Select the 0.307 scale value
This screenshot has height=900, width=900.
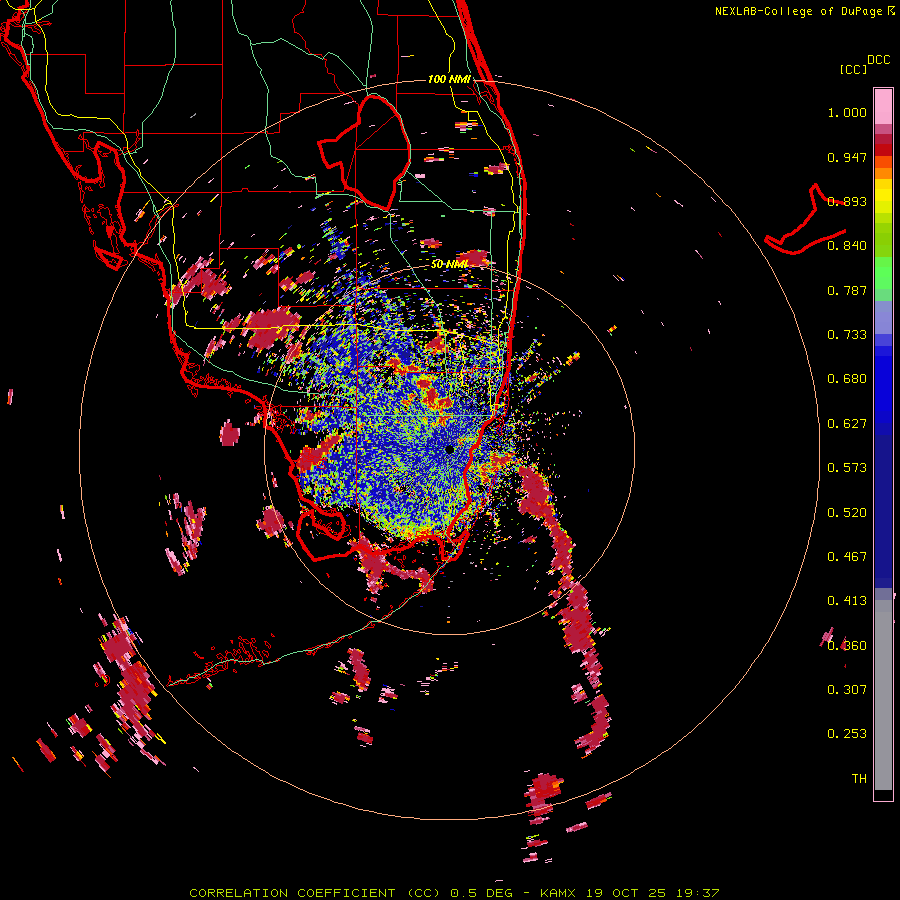click(x=847, y=690)
